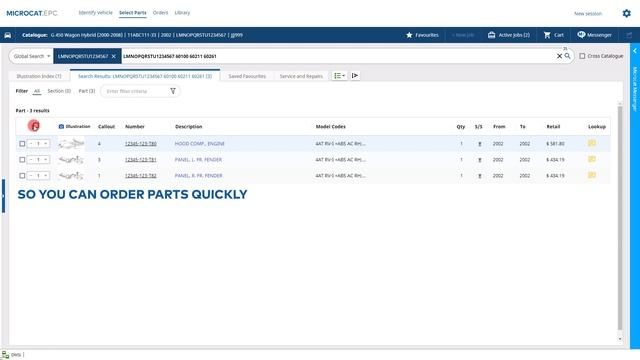
Task: Open the list view options dropdown
Action: click(339, 76)
